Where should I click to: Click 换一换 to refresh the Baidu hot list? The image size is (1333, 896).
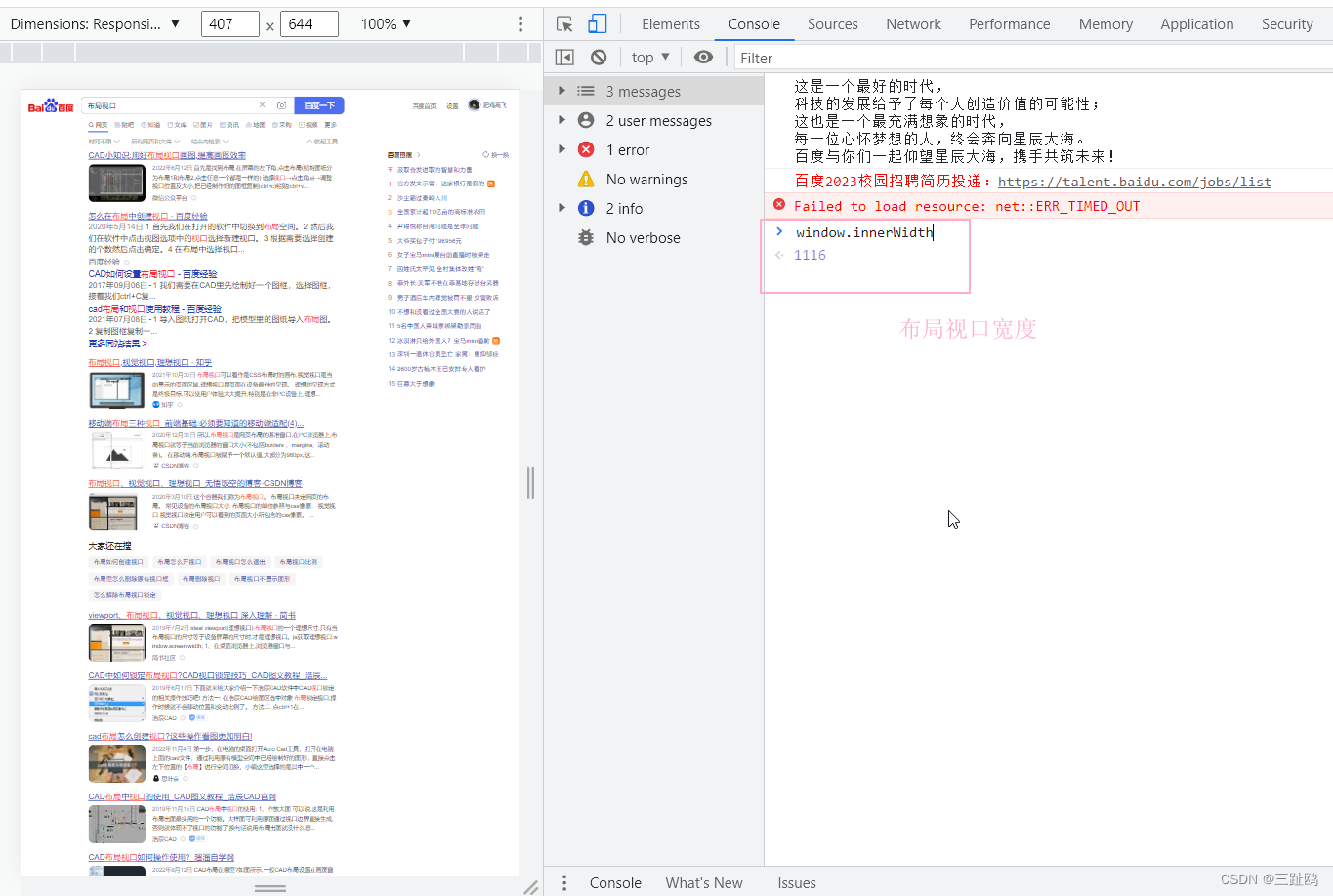pyautogui.click(x=498, y=155)
